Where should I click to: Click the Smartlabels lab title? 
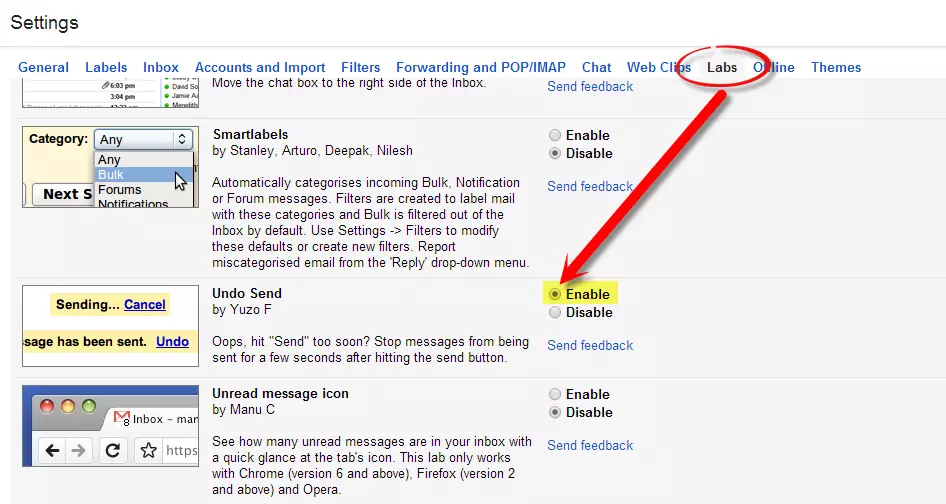250,135
